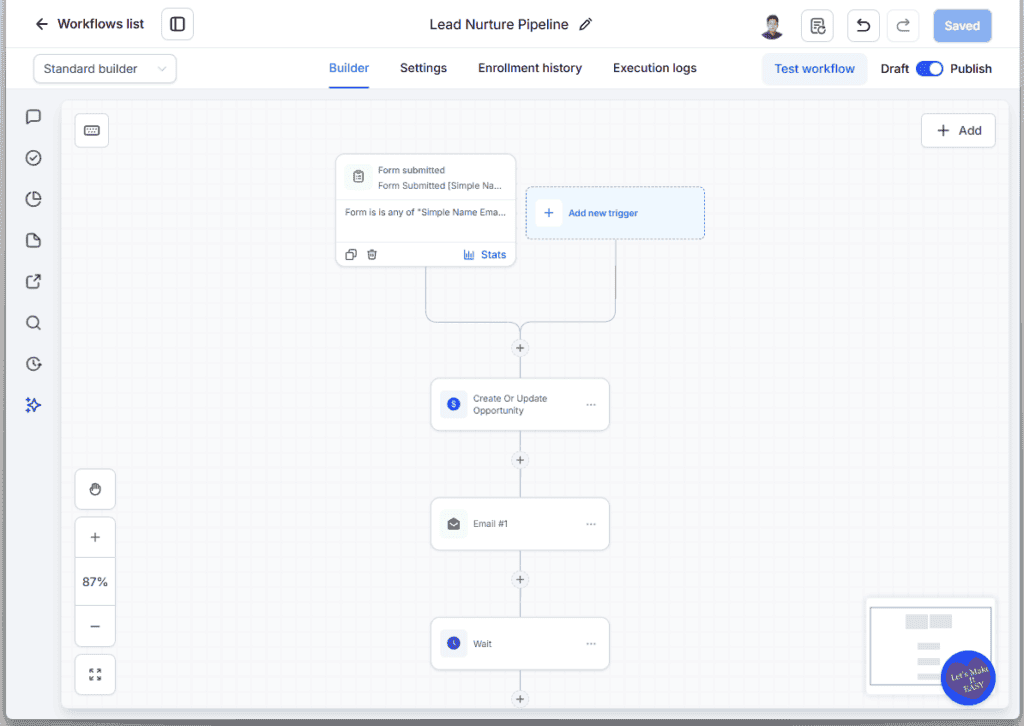Add step below the Wait action
The image size is (1024, 726).
[520, 699]
